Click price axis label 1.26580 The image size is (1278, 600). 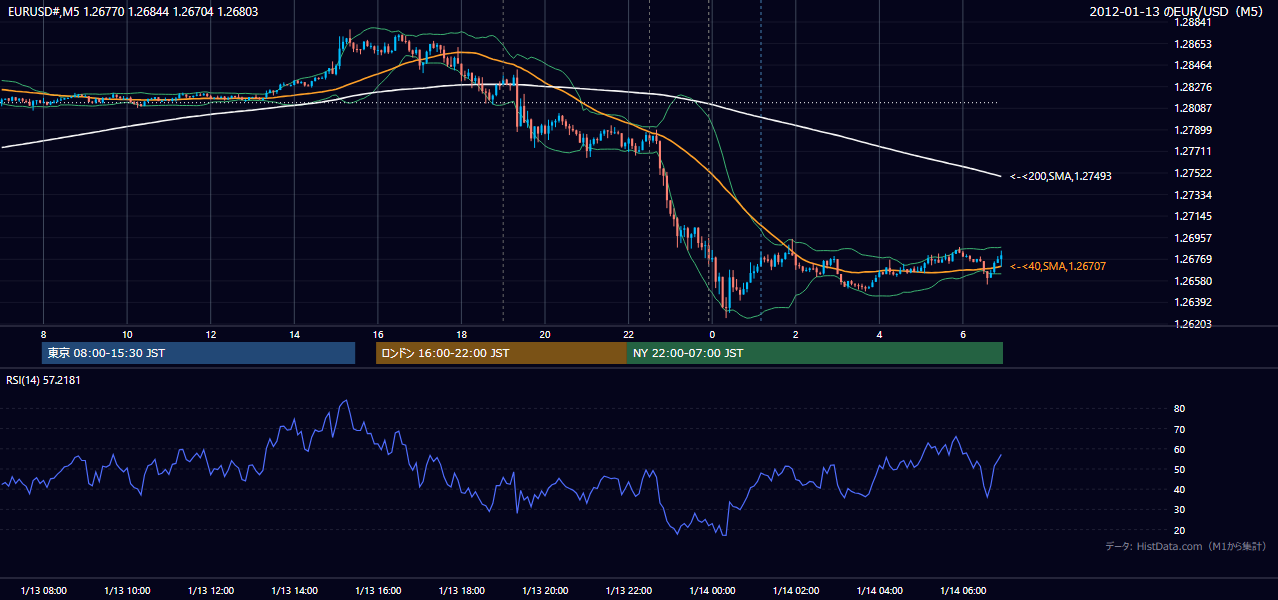coord(1193,281)
